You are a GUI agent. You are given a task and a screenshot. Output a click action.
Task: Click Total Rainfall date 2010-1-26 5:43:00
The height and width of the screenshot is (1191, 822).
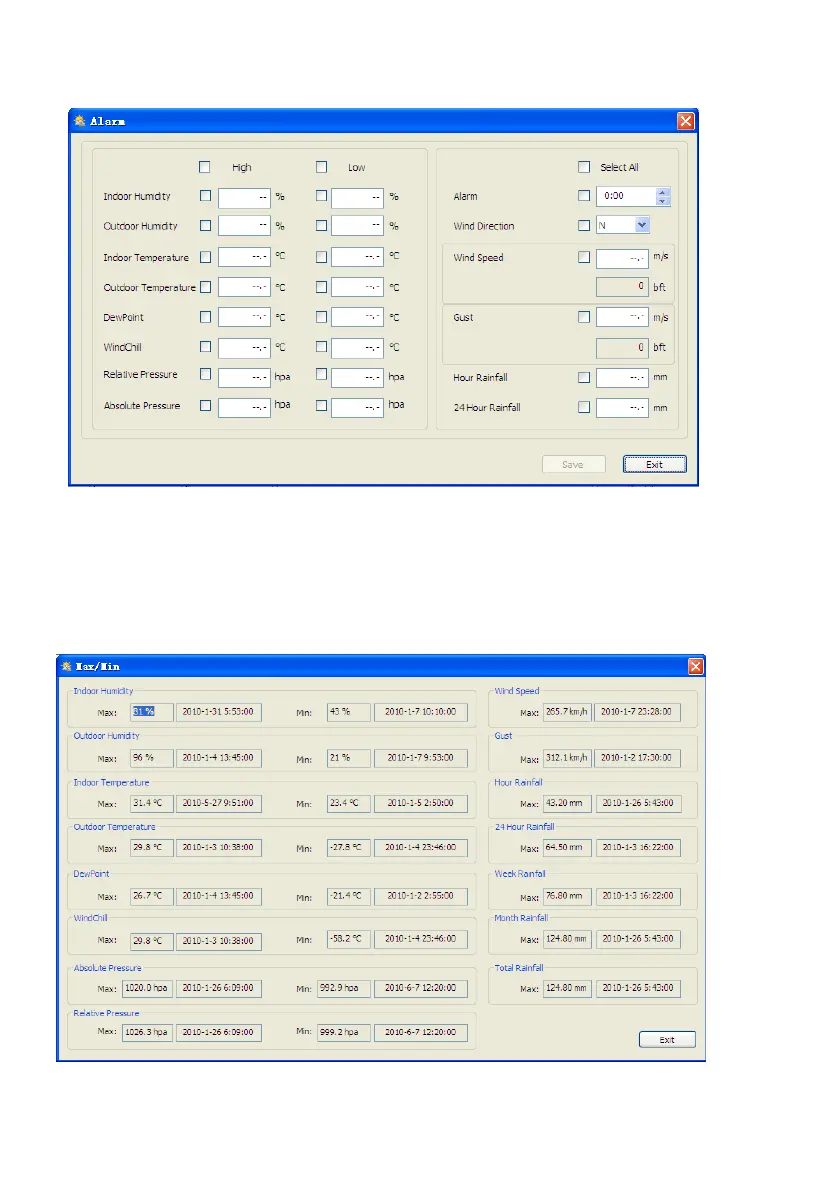click(x=638, y=988)
